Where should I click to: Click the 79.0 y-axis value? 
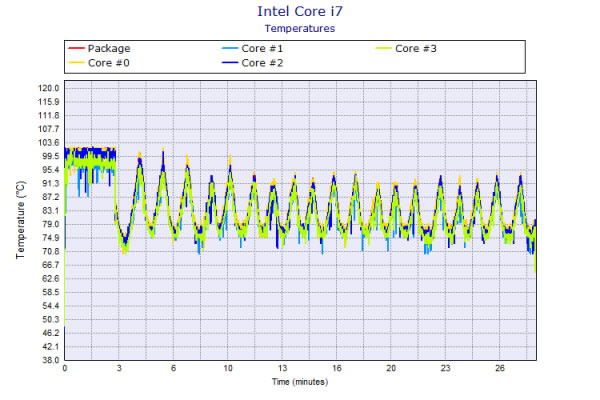coord(51,224)
